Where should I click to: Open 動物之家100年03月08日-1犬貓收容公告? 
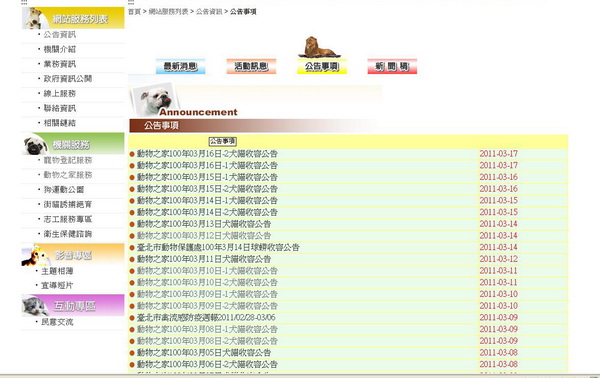pyautogui.click(x=207, y=329)
